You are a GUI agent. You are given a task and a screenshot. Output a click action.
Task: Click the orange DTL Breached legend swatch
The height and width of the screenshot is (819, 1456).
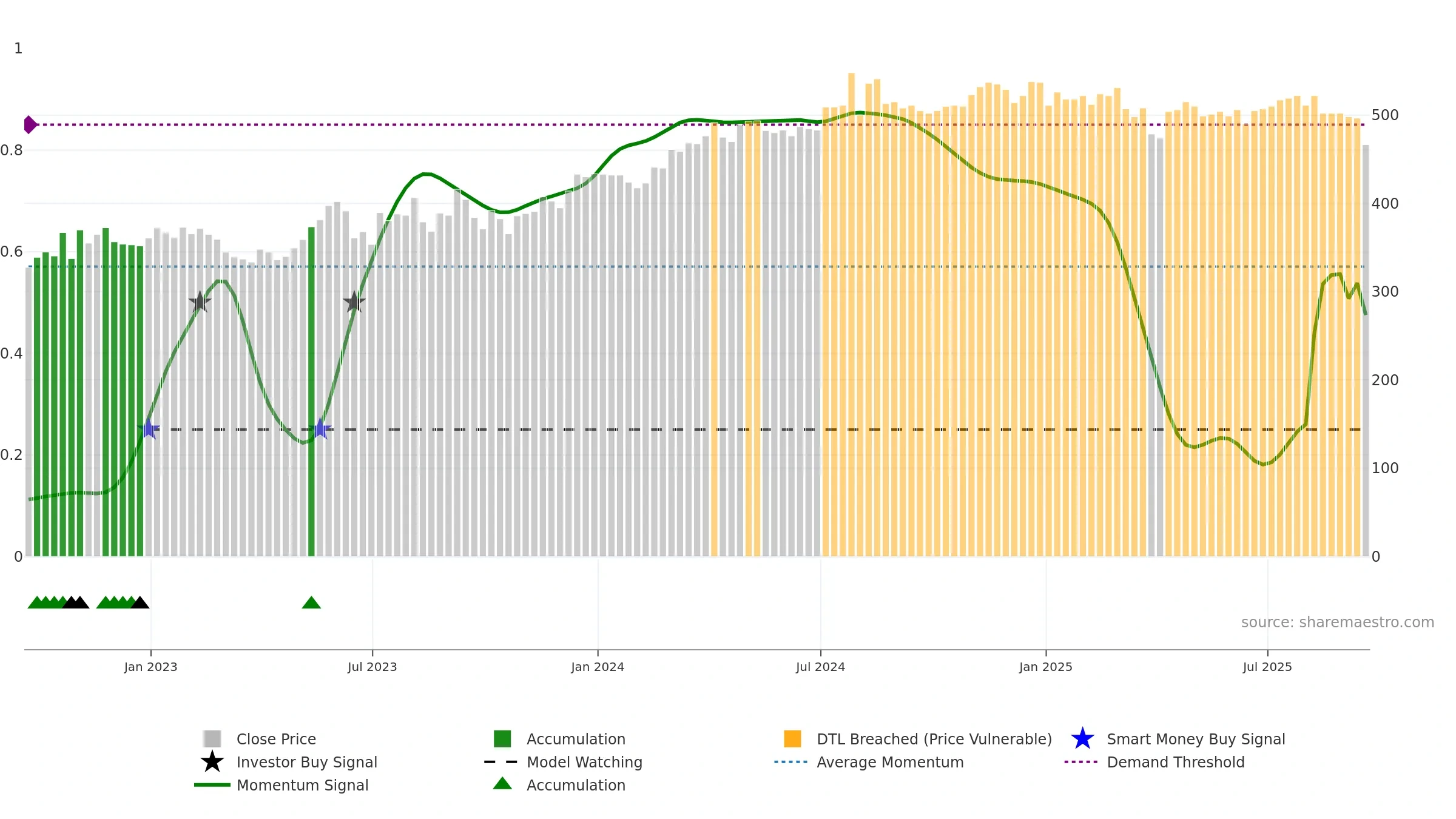[x=792, y=738]
